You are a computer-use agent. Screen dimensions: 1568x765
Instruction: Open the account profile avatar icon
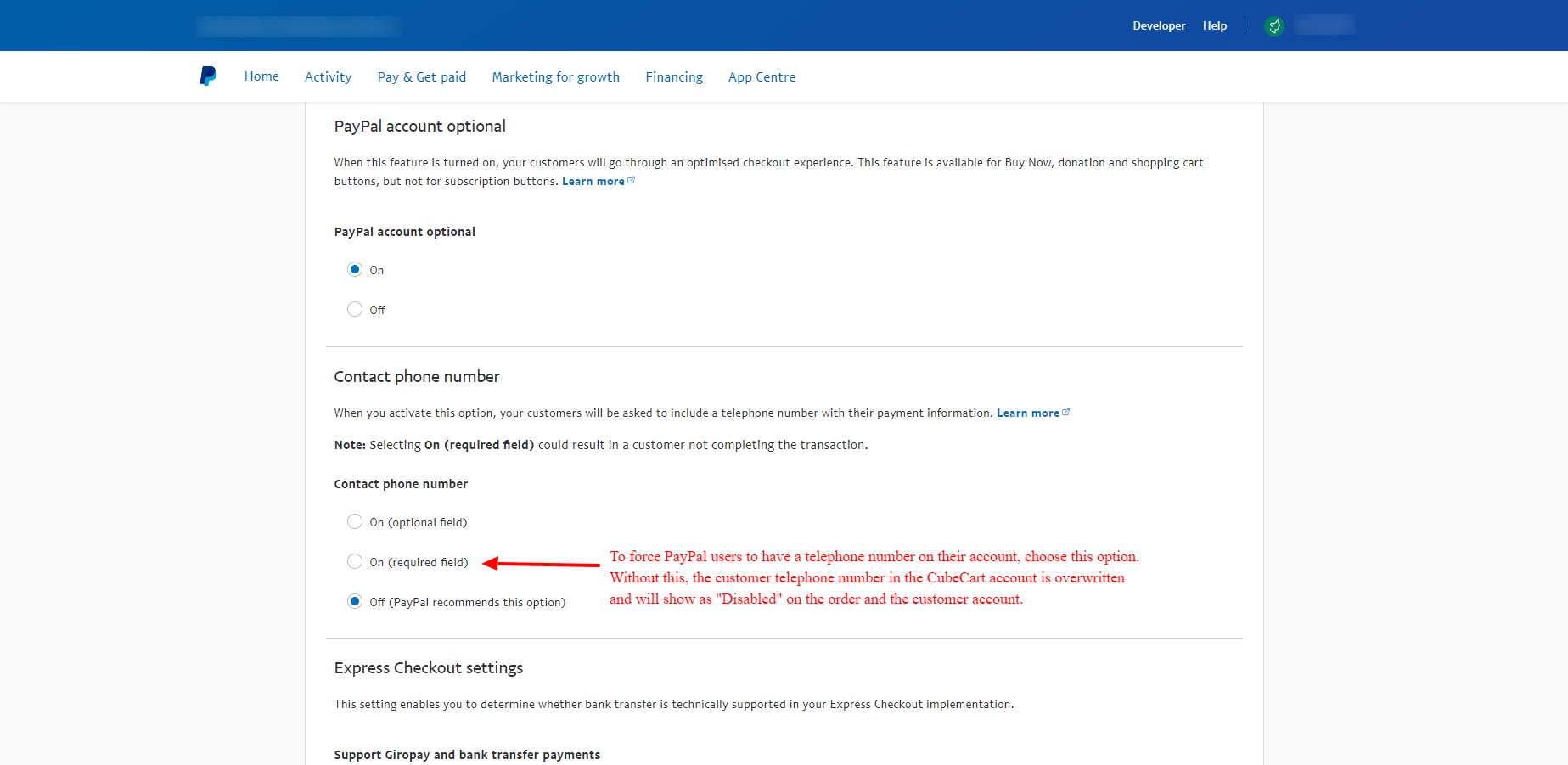1273,25
